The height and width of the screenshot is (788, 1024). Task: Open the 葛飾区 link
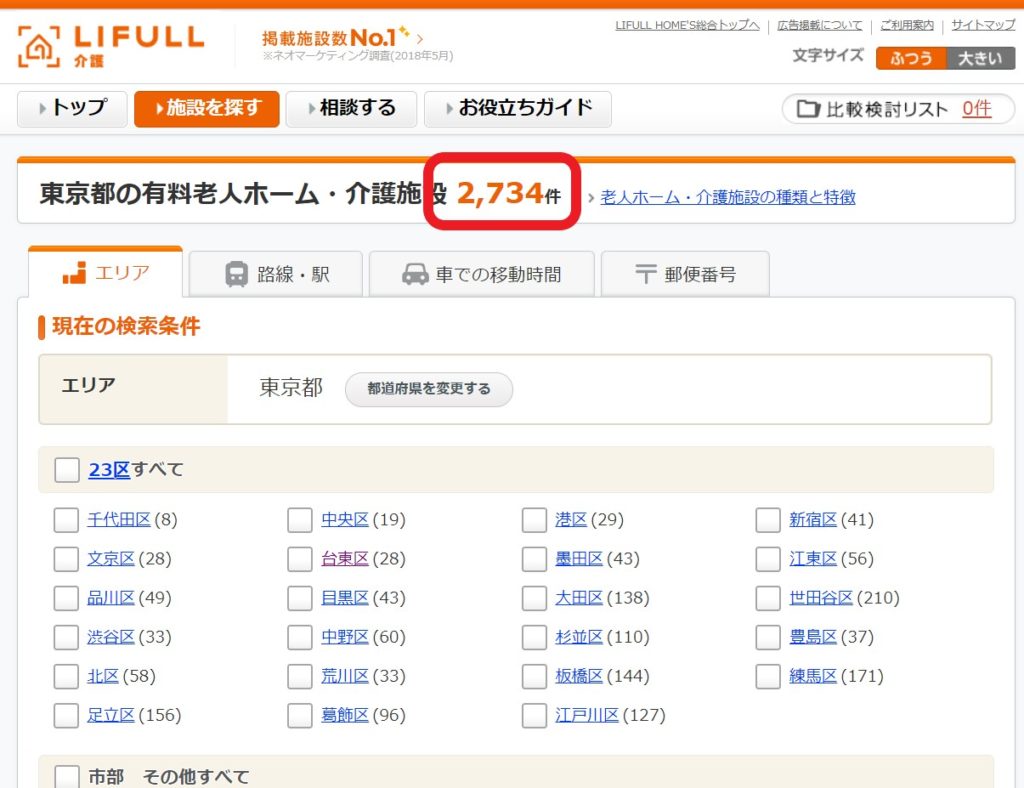[x=345, y=716]
